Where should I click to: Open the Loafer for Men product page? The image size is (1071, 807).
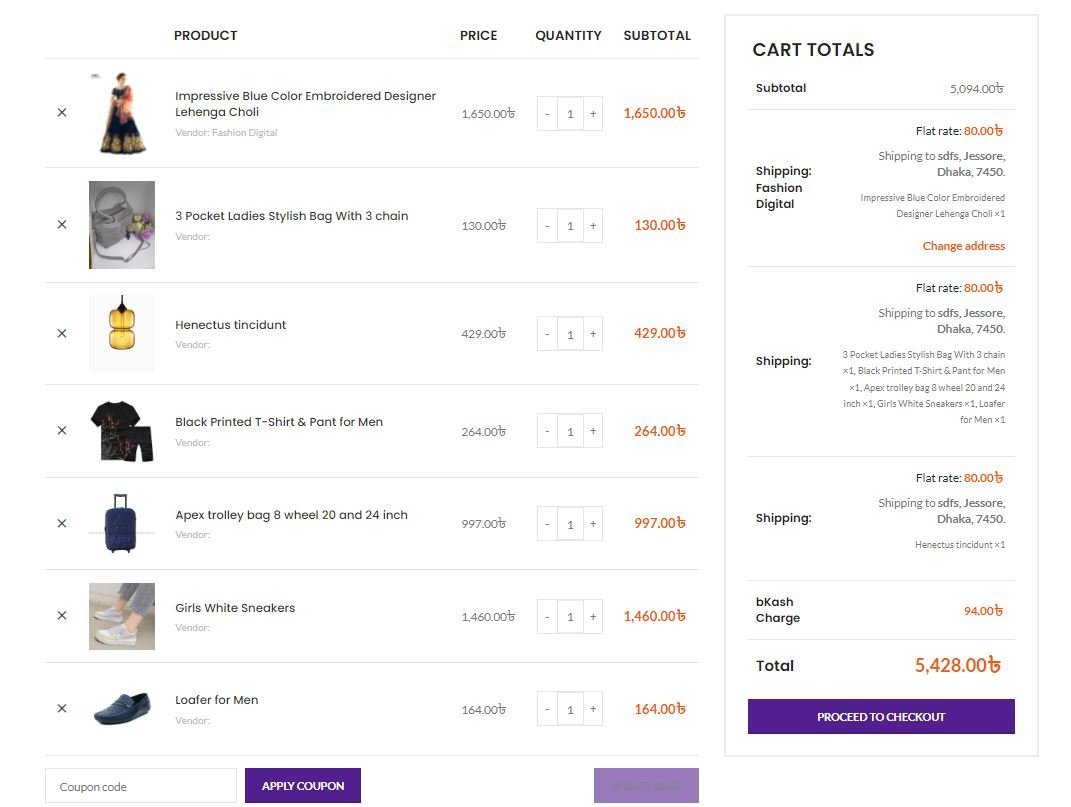point(217,699)
